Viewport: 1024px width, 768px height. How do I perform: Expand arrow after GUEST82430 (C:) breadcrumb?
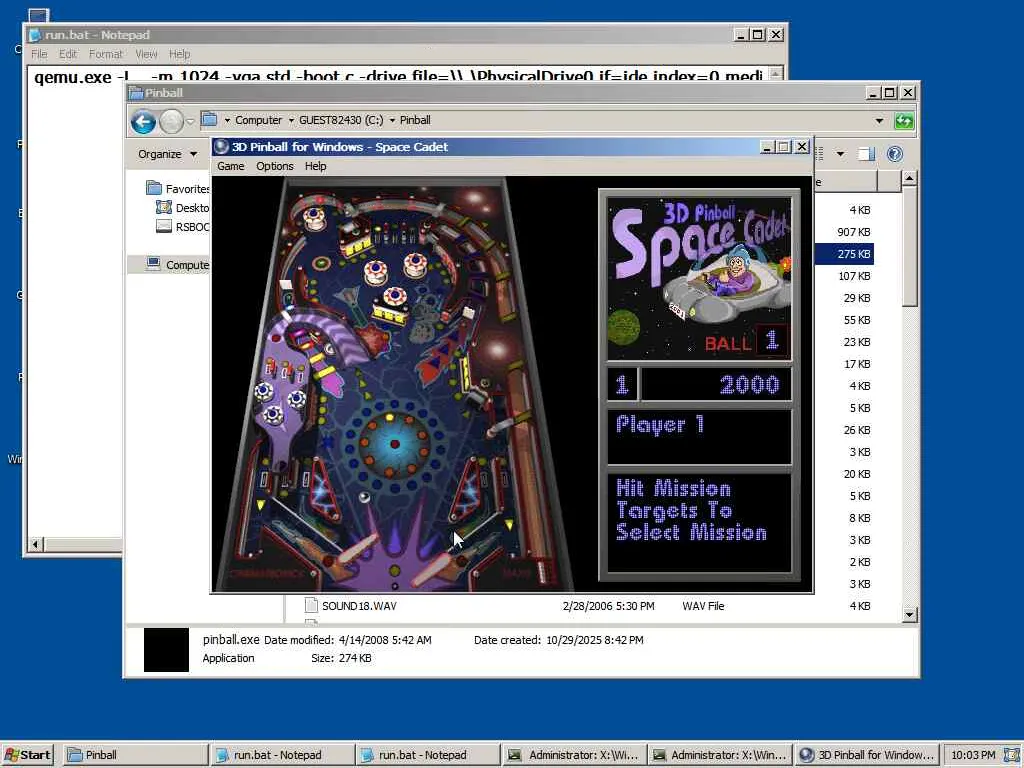(392, 120)
